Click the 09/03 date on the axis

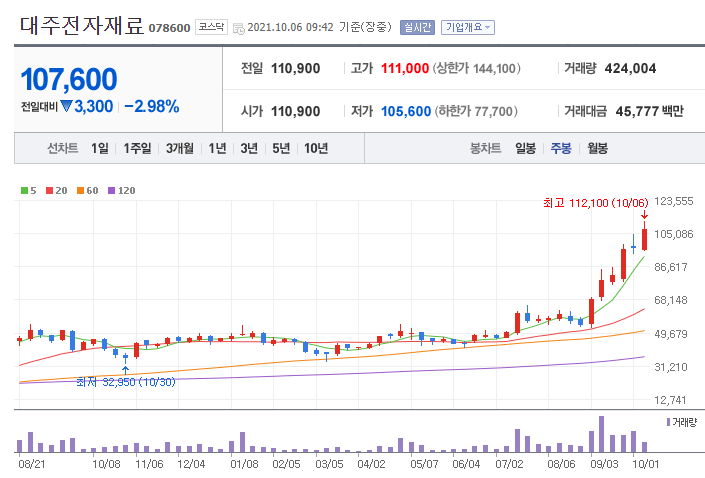[603, 464]
